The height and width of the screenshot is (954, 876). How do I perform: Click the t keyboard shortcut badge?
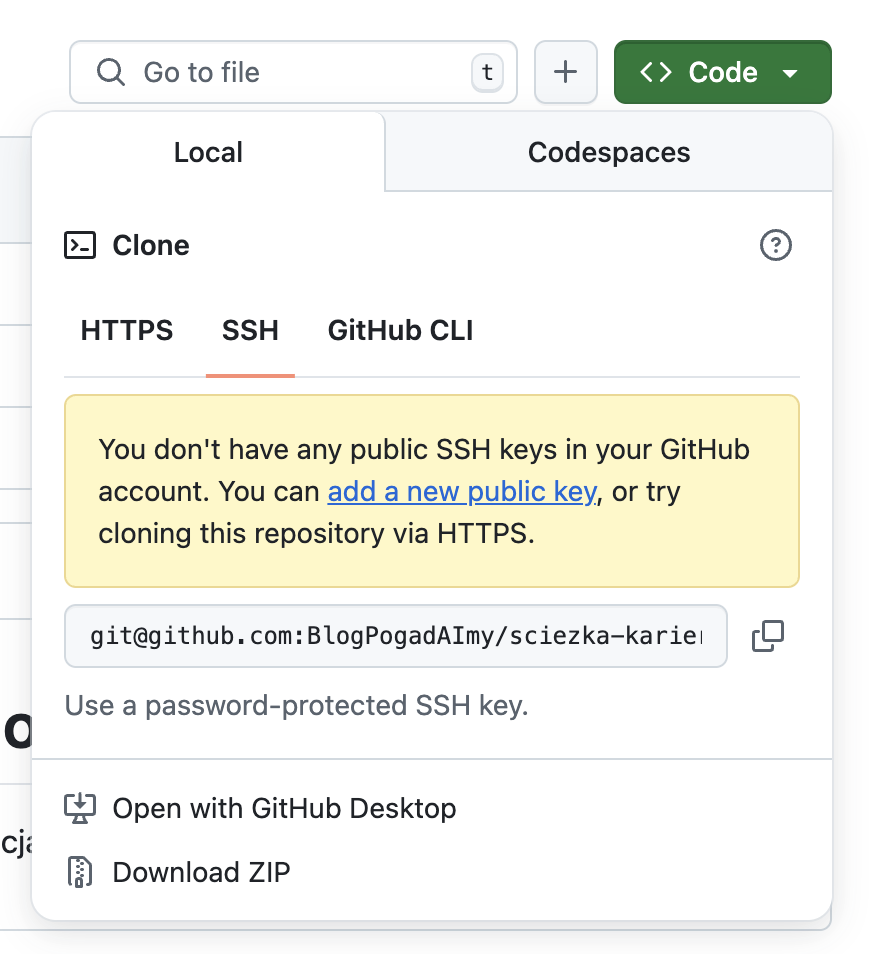pos(487,71)
